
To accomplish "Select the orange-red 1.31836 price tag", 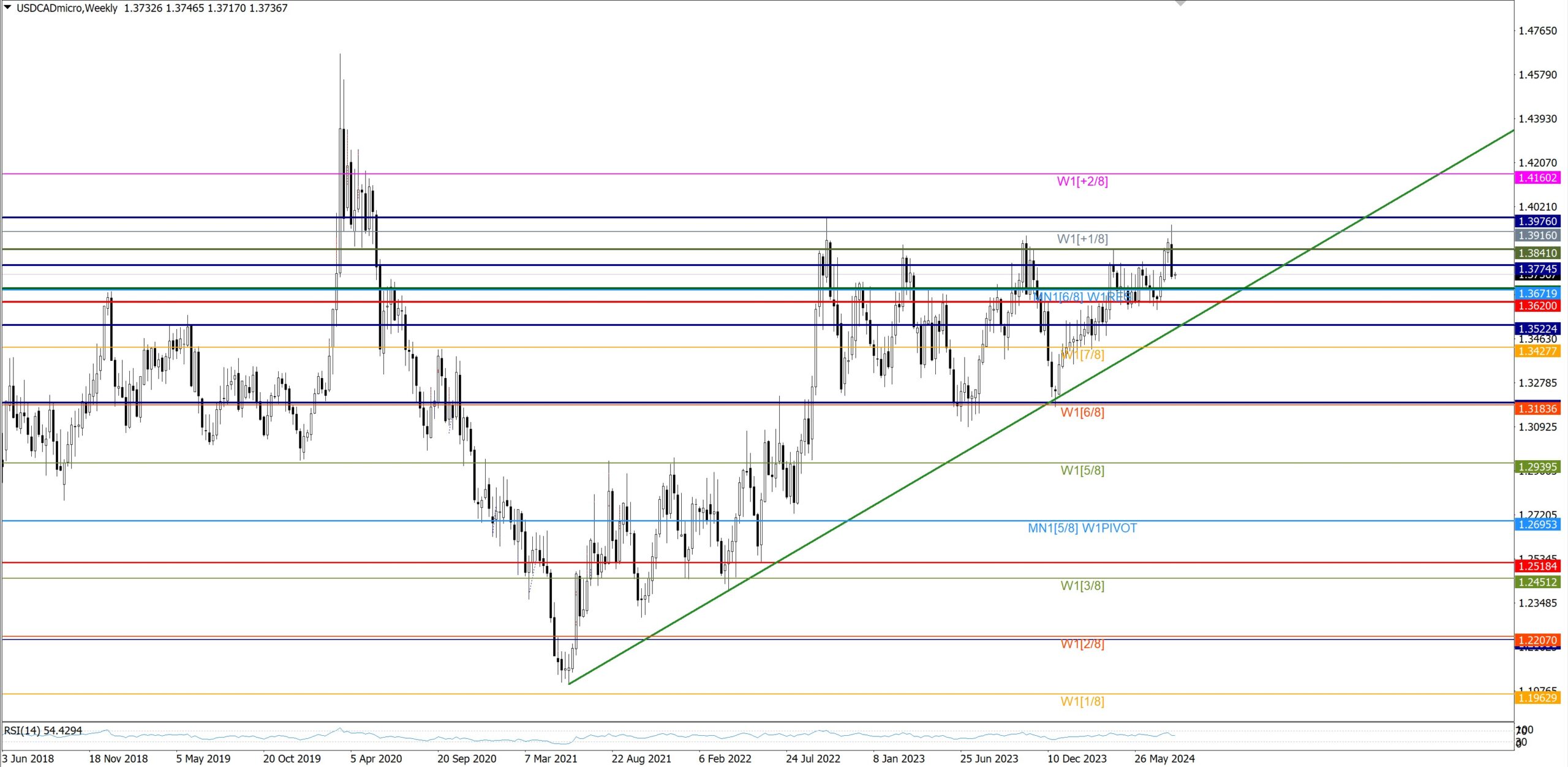I will tap(1537, 409).
